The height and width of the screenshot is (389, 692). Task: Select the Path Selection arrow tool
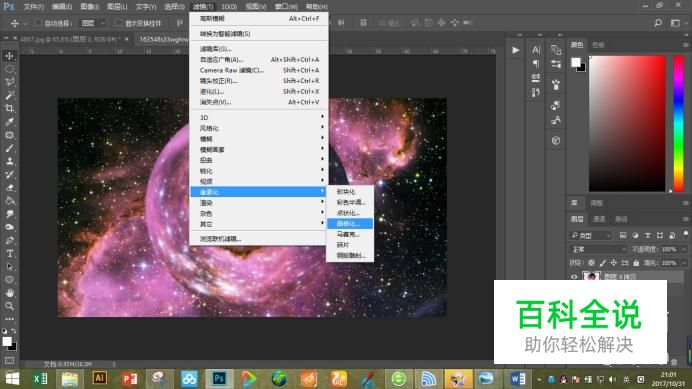point(9,267)
